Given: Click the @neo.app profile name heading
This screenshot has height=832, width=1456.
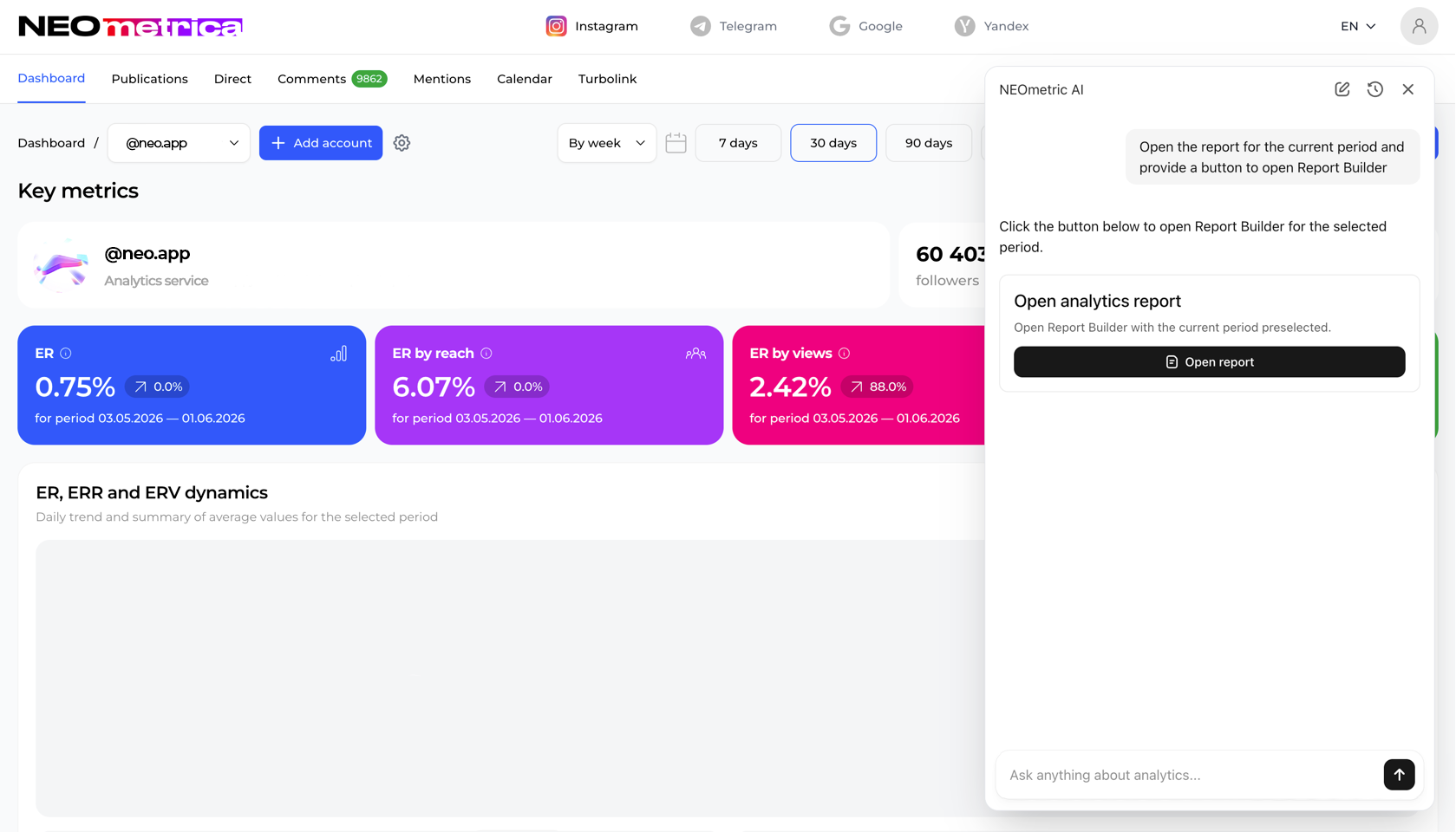Looking at the screenshot, I should tap(147, 253).
